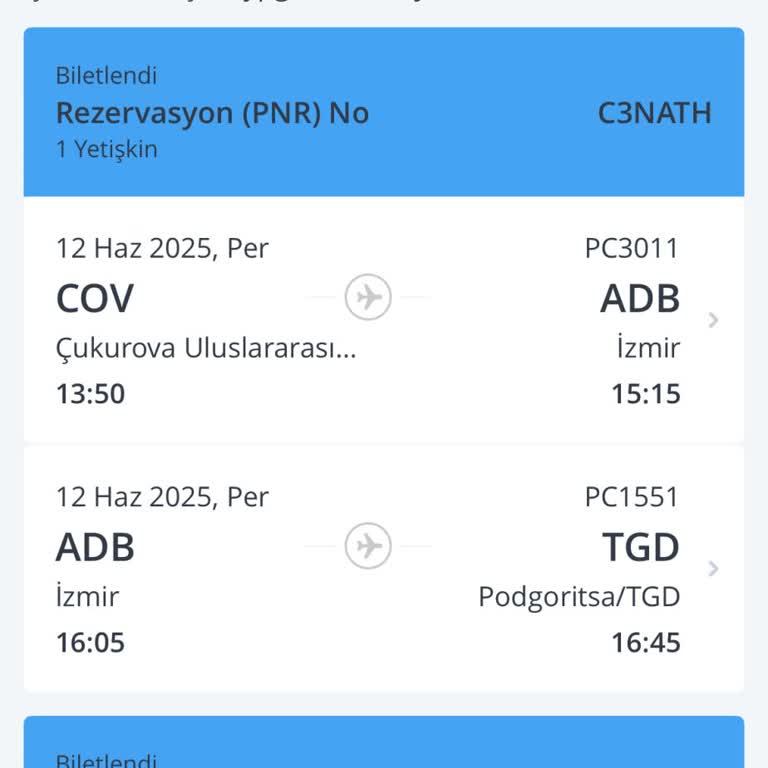Click the Çukurova Uluslararası airport name
This screenshot has width=768, height=768.
(x=205, y=348)
